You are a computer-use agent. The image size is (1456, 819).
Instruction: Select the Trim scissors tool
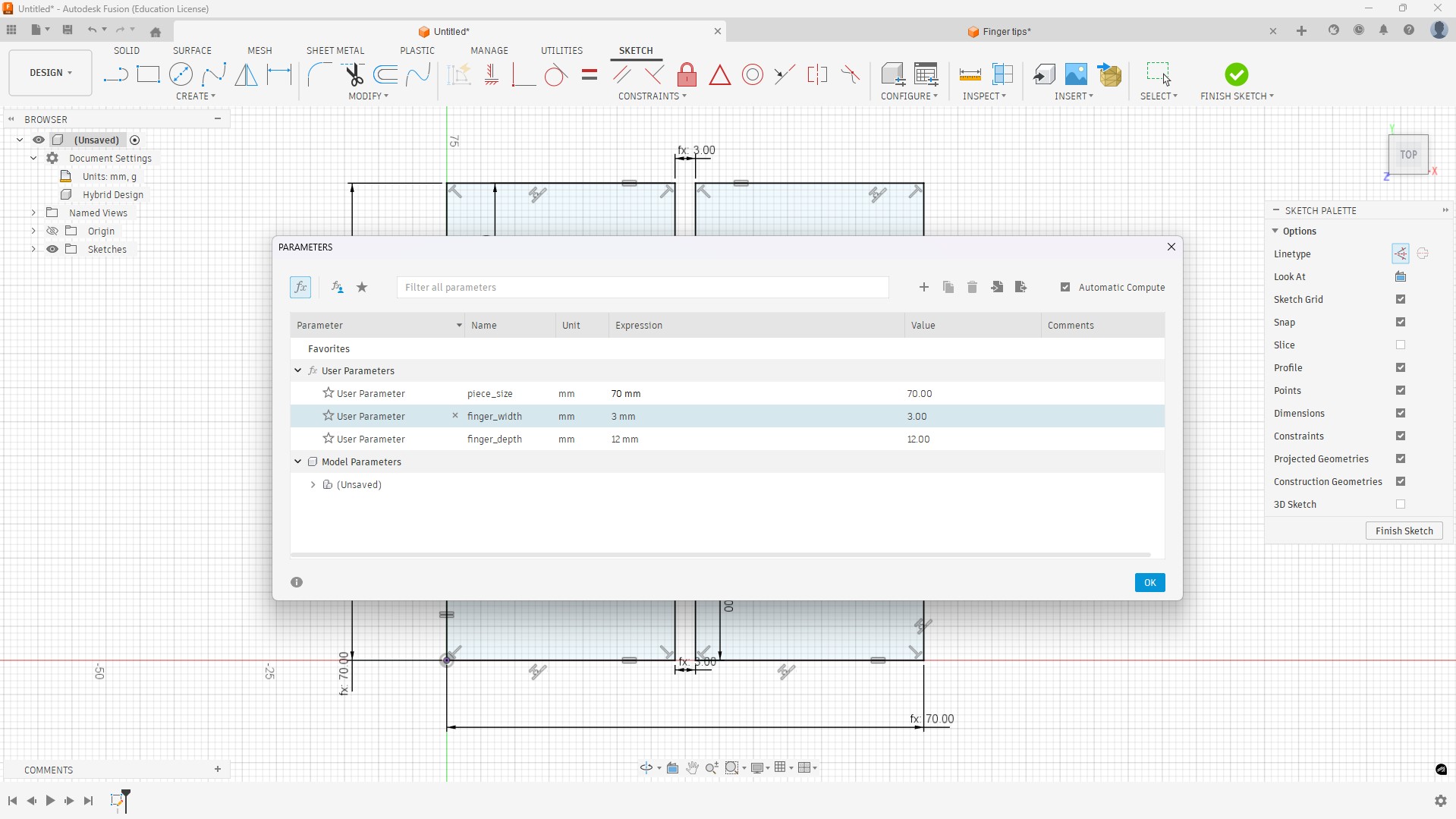pyautogui.click(x=354, y=74)
